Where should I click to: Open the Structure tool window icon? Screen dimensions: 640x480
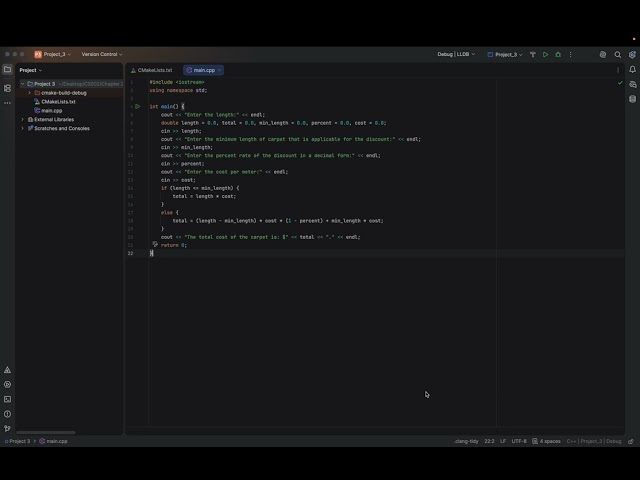[x=7, y=88]
